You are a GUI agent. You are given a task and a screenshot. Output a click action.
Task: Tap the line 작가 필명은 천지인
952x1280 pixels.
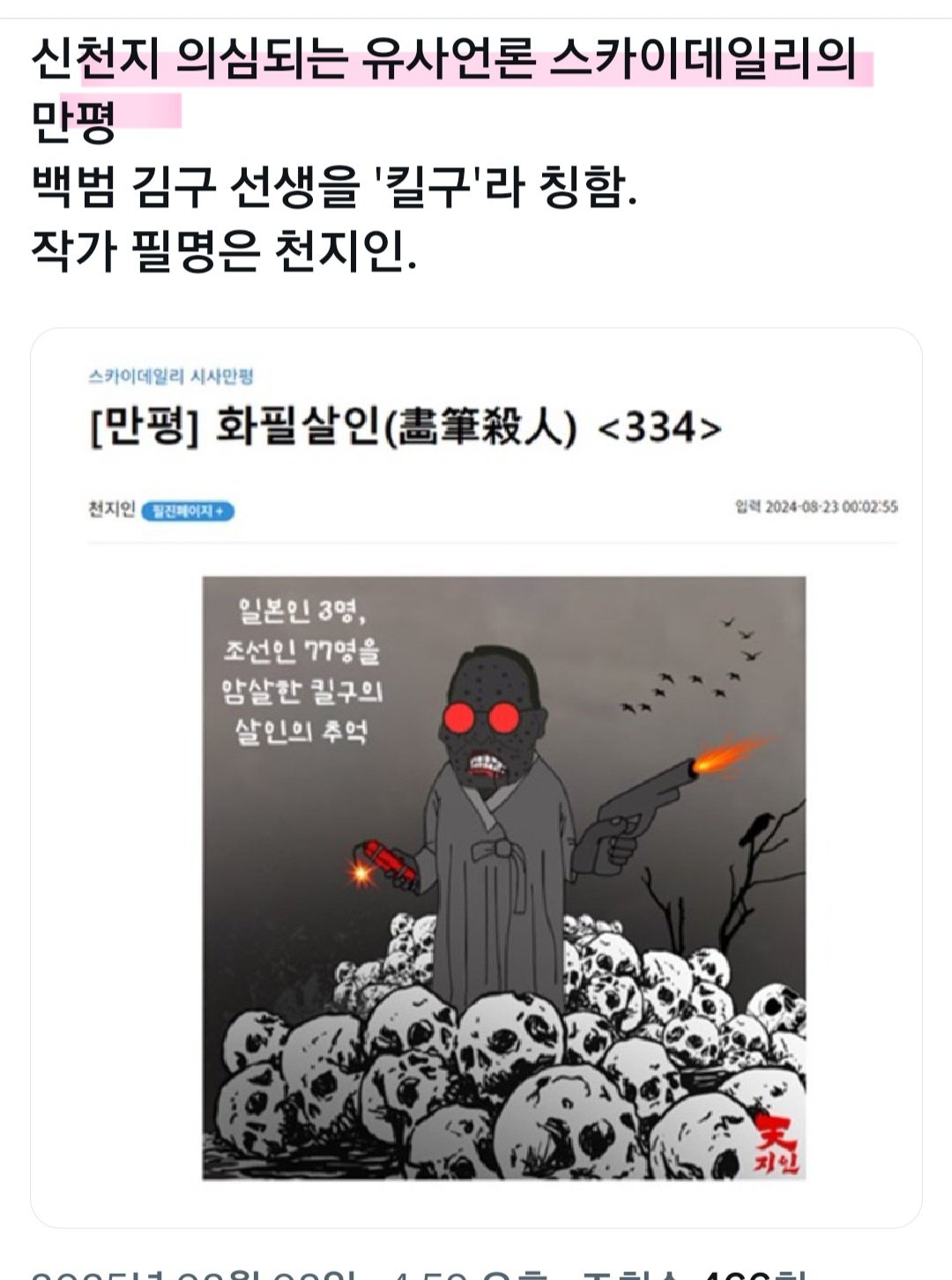[224, 249]
